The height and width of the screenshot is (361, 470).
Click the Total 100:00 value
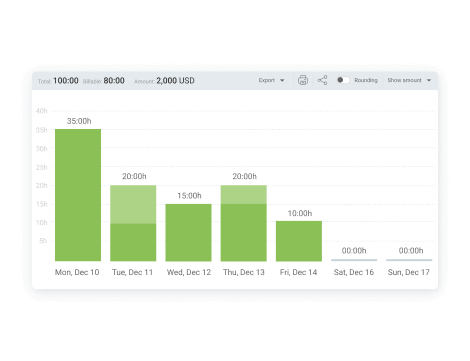pyautogui.click(x=66, y=81)
